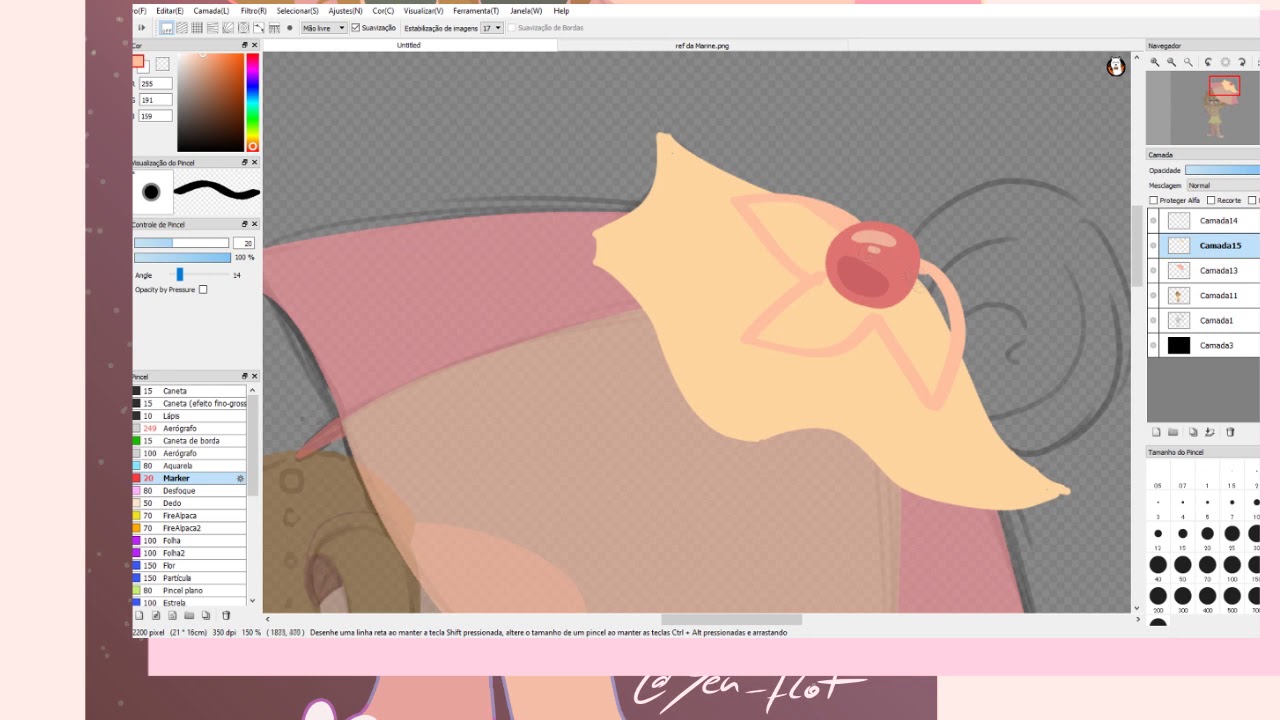1280x720 pixels.
Task: Click Navigator preview thumbnail
Action: [x=1202, y=108]
